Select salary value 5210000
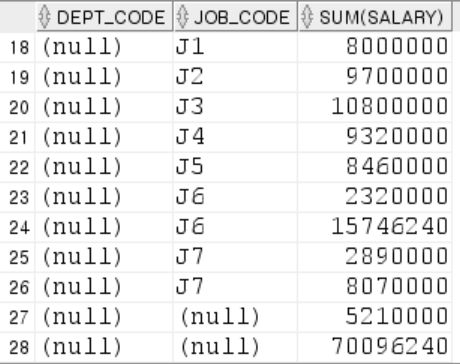This screenshot has width=460, height=364. point(375,317)
